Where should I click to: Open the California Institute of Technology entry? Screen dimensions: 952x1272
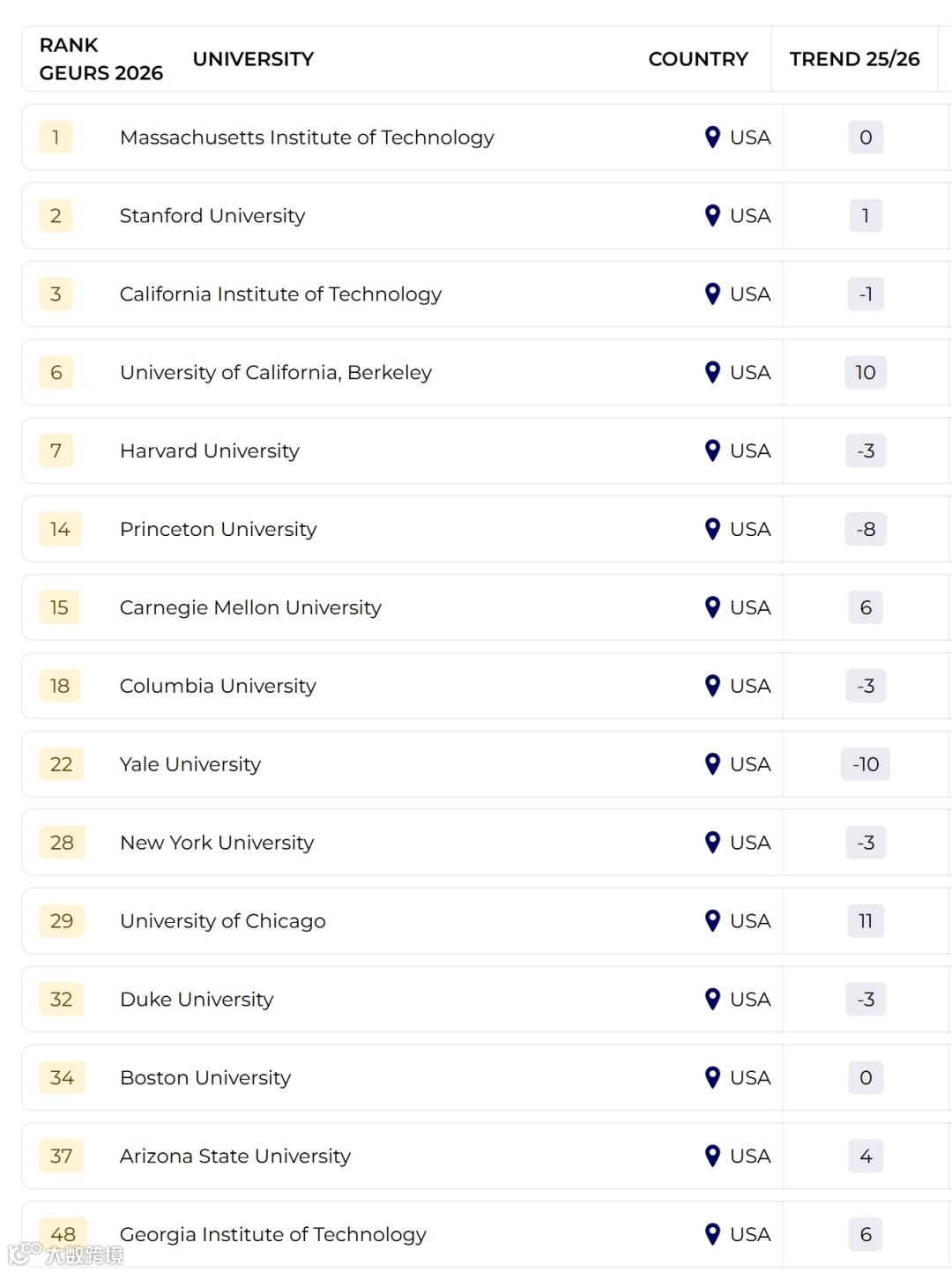click(280, 294)
